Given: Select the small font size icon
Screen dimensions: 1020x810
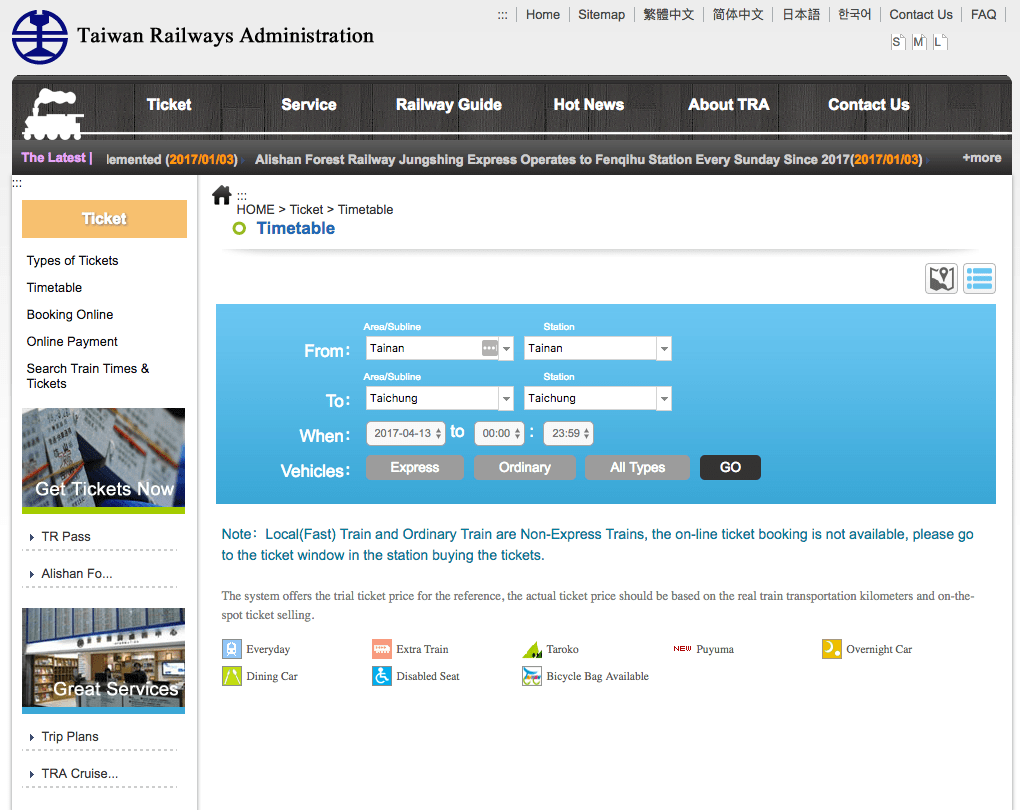Looking at the screenshot, I should click(x=898, y=42).
